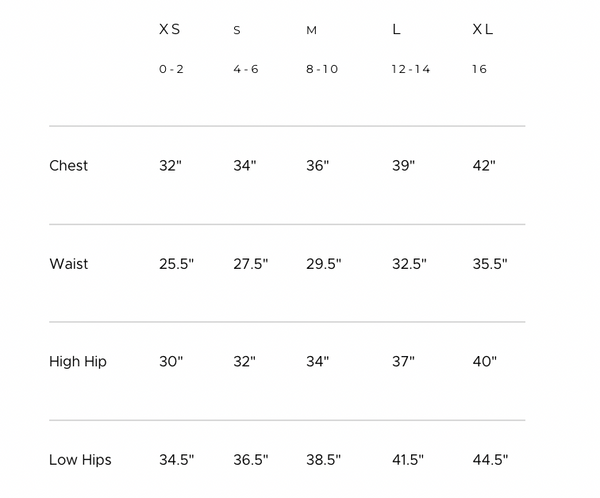The width and height of the screenshot is (600, 498).
Task: Select the 40" high hip value for XL
Action: point(484,362)
